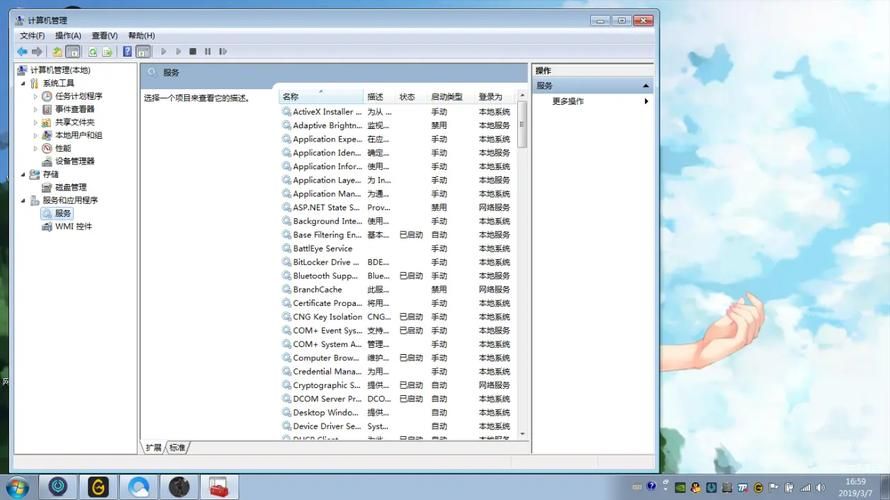Screen dimensions: 890x500
Task: Click the Stop Service square icon
Action: pyautogui.click(x=193, y=52)
